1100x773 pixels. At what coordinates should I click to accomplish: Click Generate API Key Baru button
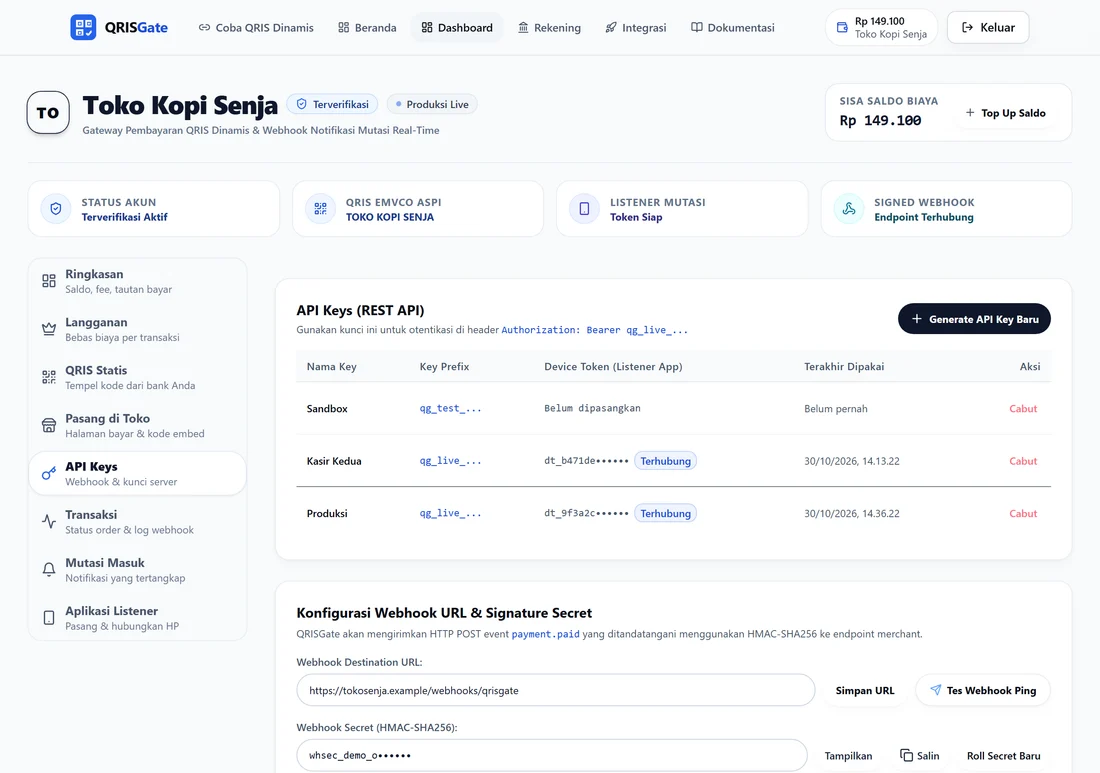974,318
